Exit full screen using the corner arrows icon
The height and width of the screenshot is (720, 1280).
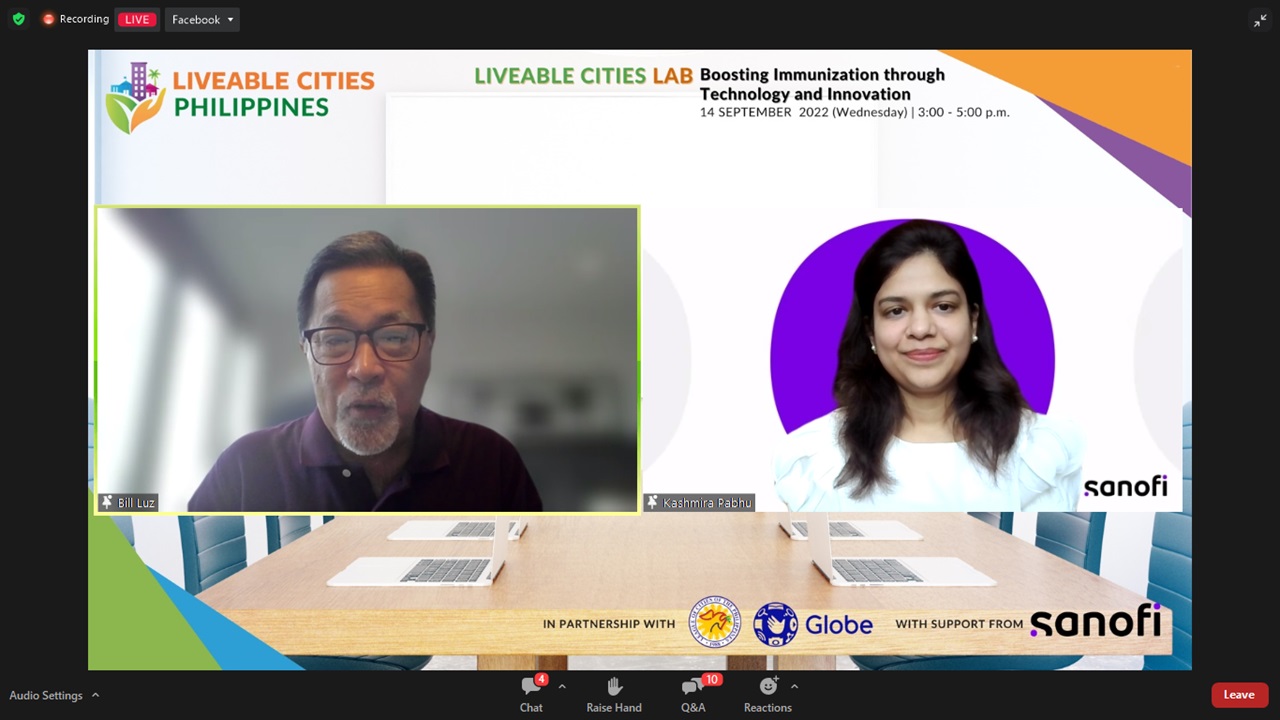[1260, 20]
